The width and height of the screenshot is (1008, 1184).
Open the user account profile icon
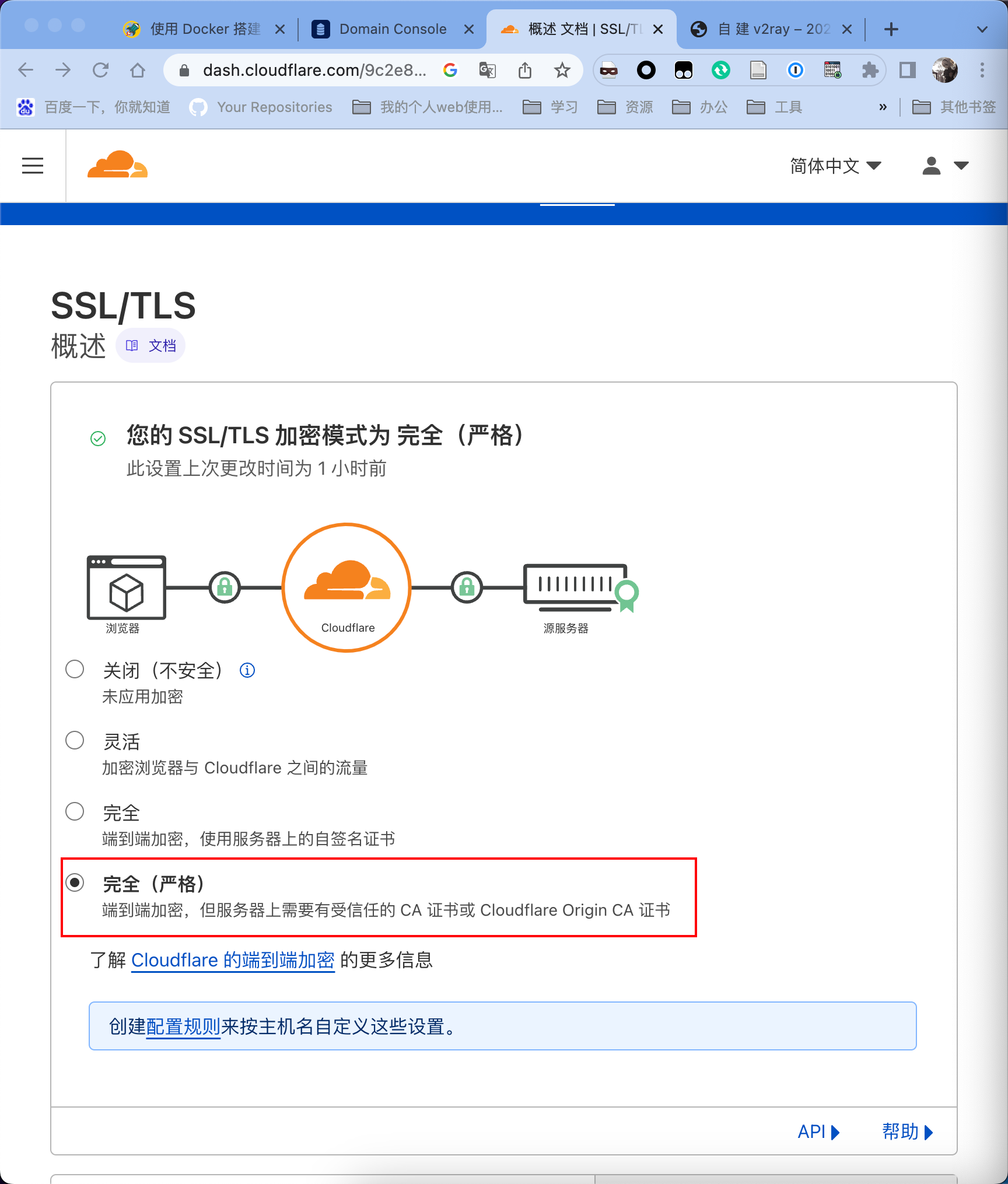(x=931, y=166)
